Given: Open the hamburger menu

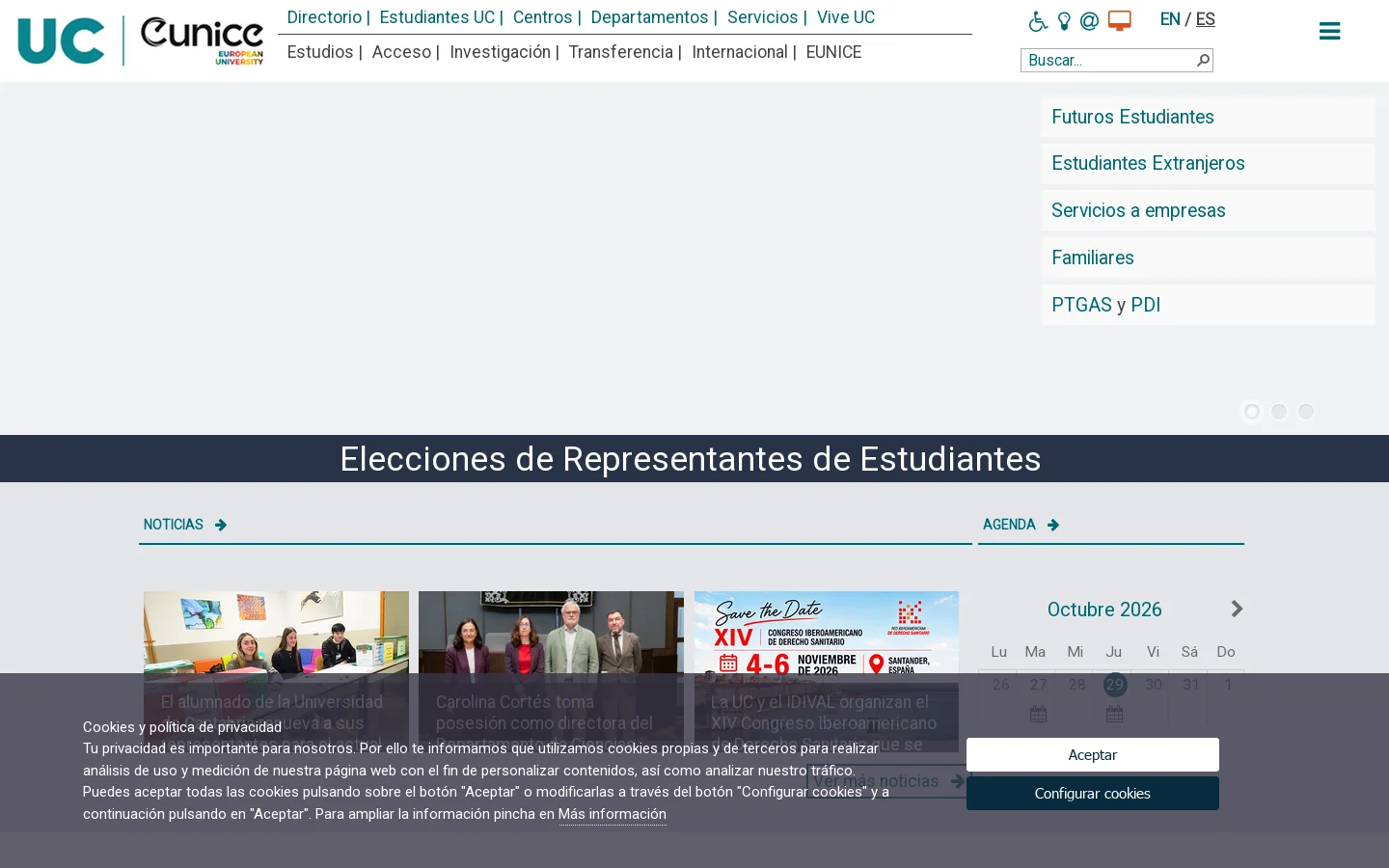Looking at the screenshot, I should pos(1329,31).
